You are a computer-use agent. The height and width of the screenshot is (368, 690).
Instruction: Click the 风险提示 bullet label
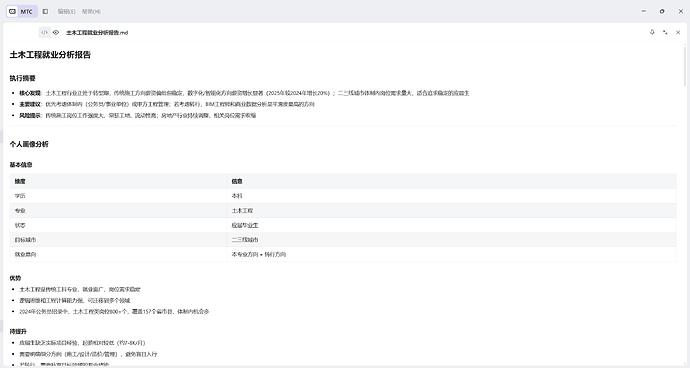tap(30, 116)
